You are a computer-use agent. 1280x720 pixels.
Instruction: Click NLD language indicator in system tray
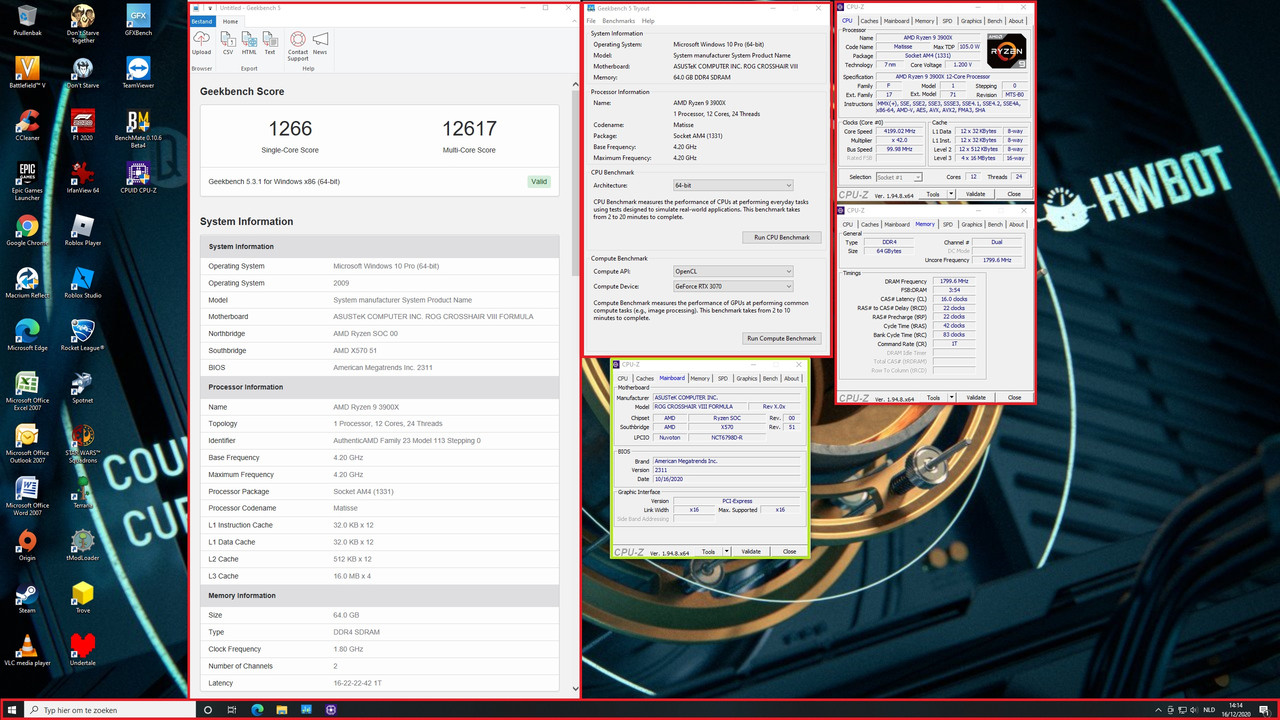[1208, 710]
